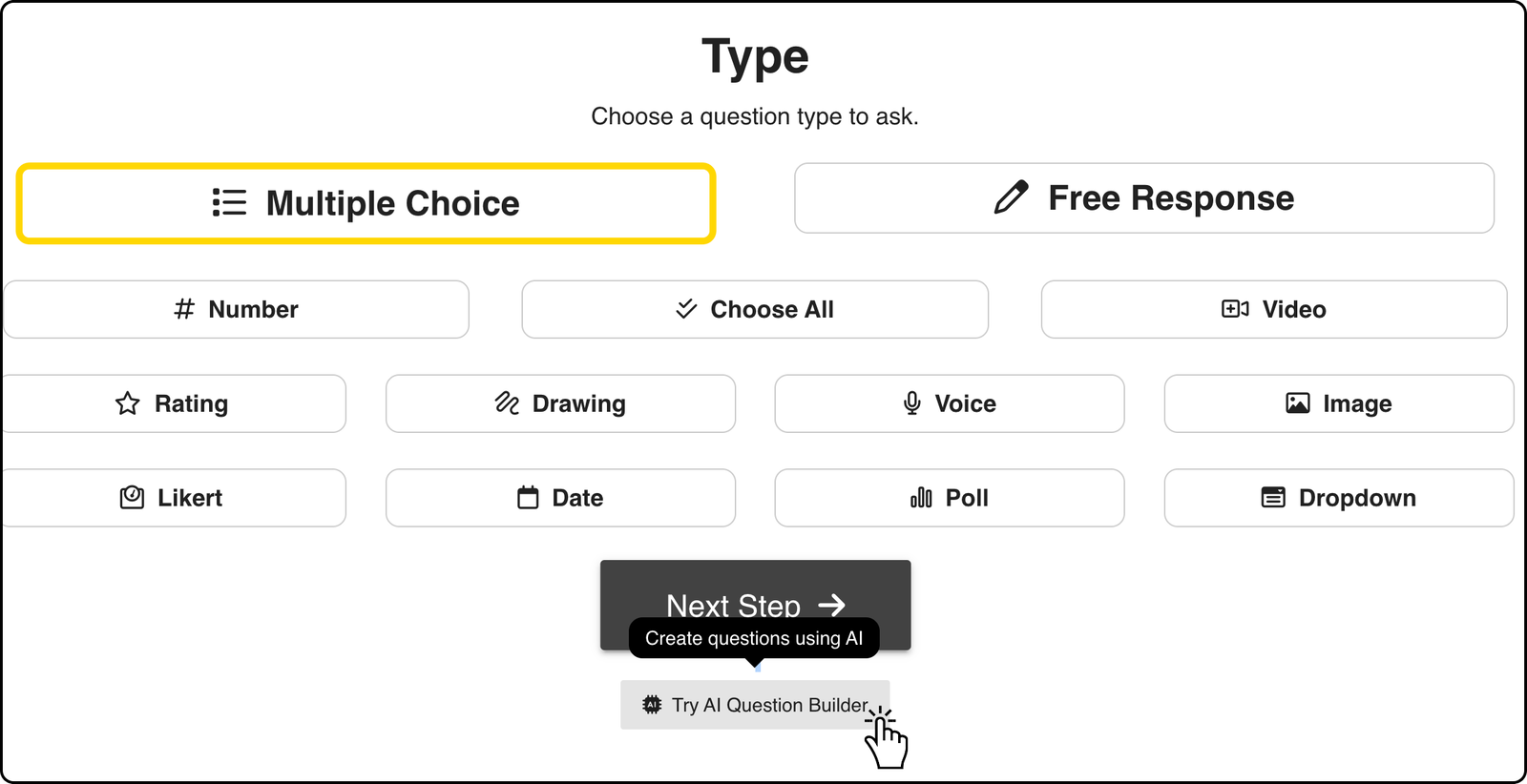
Task: Click the video camera icon
Action: (x=1235, y=309)
